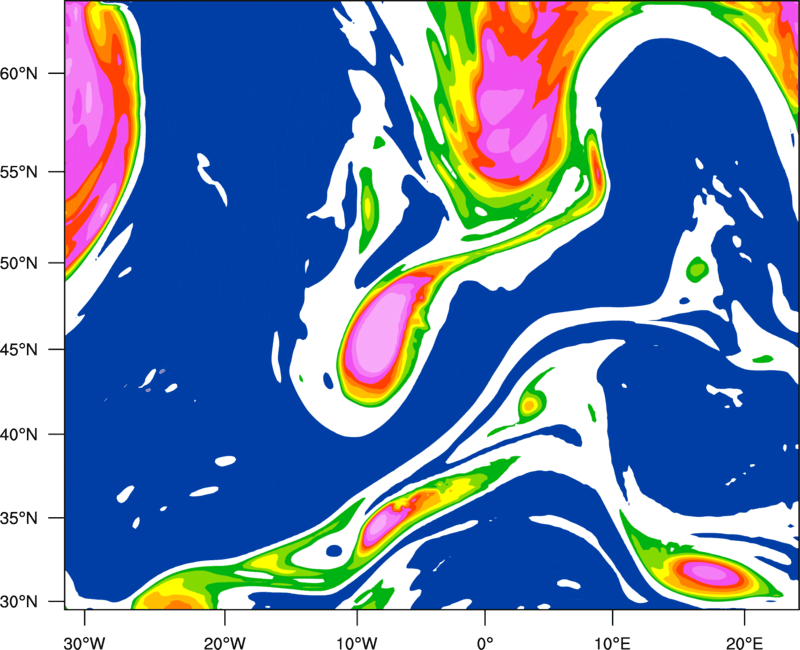Click the pink teardrop blob near 45°N 10°W
The image size is (800, 650).
pyautogui.click(x=383, y=332)
